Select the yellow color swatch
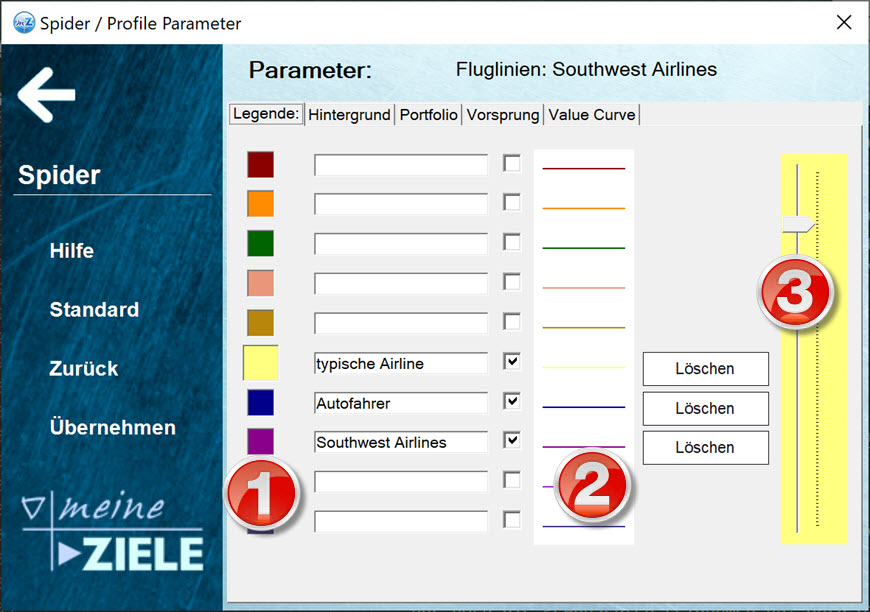This screenshot has width=870, height=612. tap(259, 363)
